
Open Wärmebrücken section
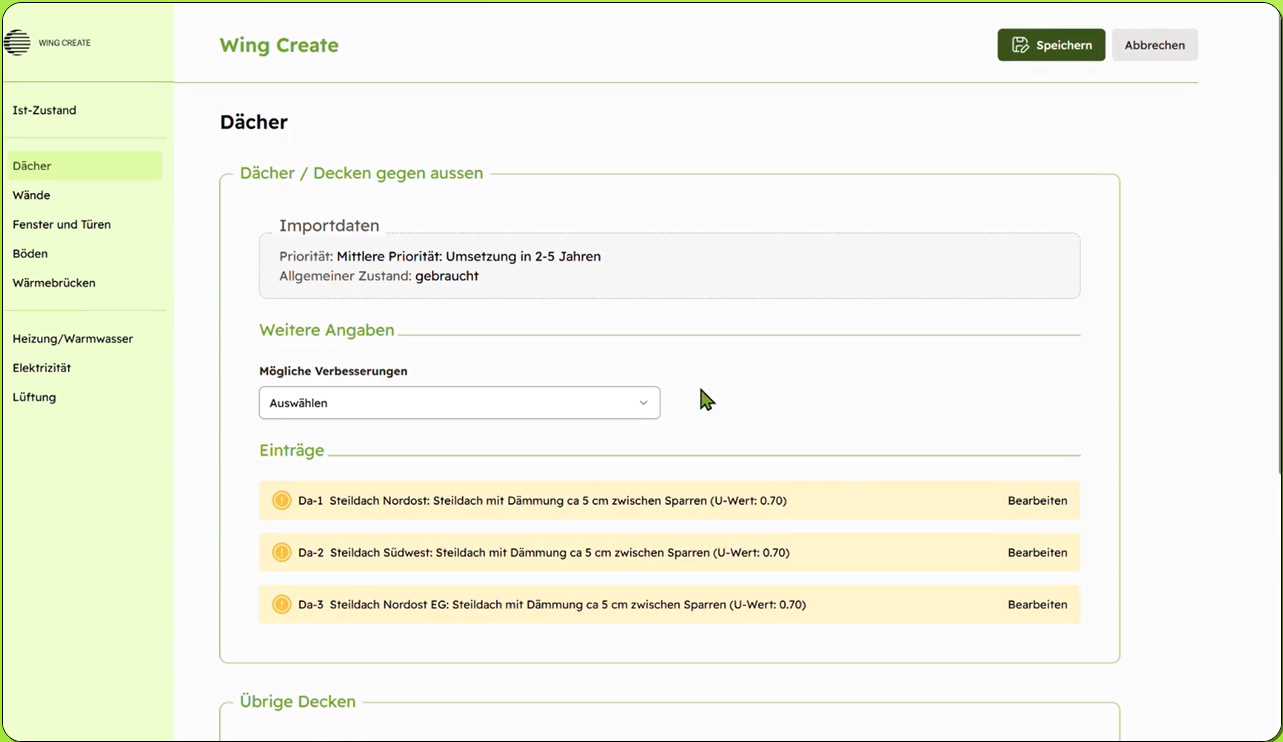(54, 283)
